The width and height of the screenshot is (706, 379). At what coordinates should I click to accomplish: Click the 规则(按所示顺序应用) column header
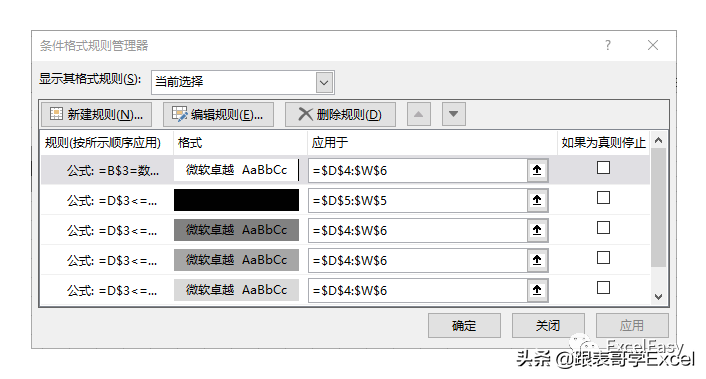107,143
